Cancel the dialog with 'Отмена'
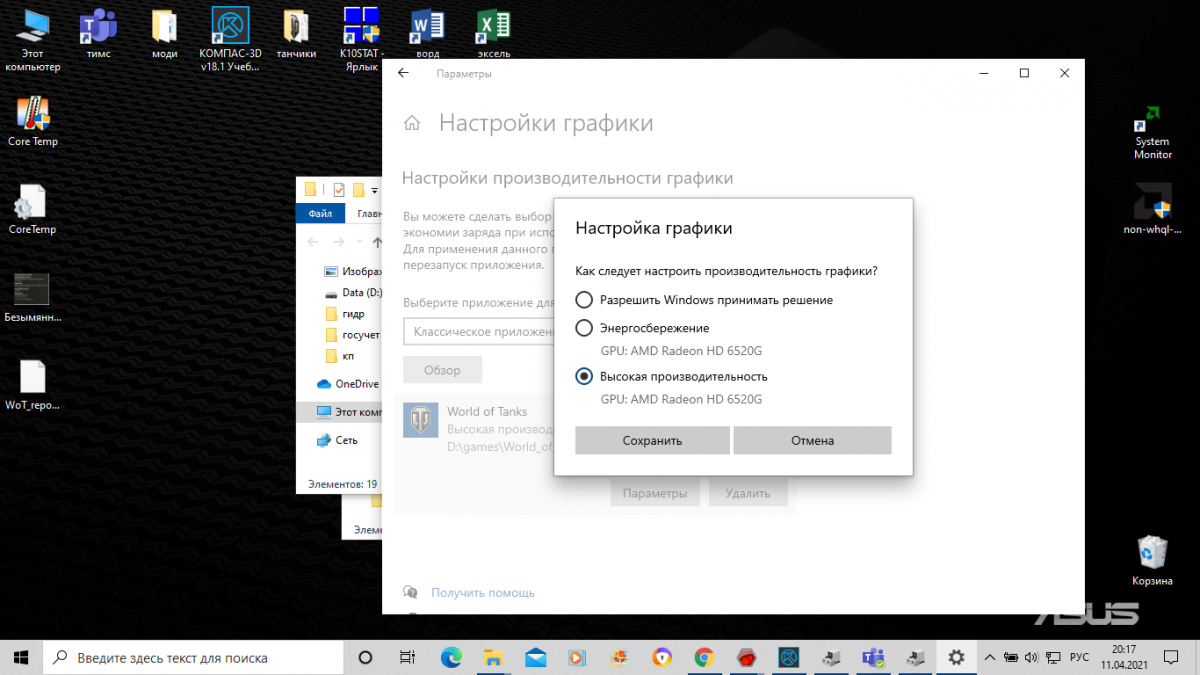The image size is (1200, 675). pyautogui.click(x=812, y=440)
